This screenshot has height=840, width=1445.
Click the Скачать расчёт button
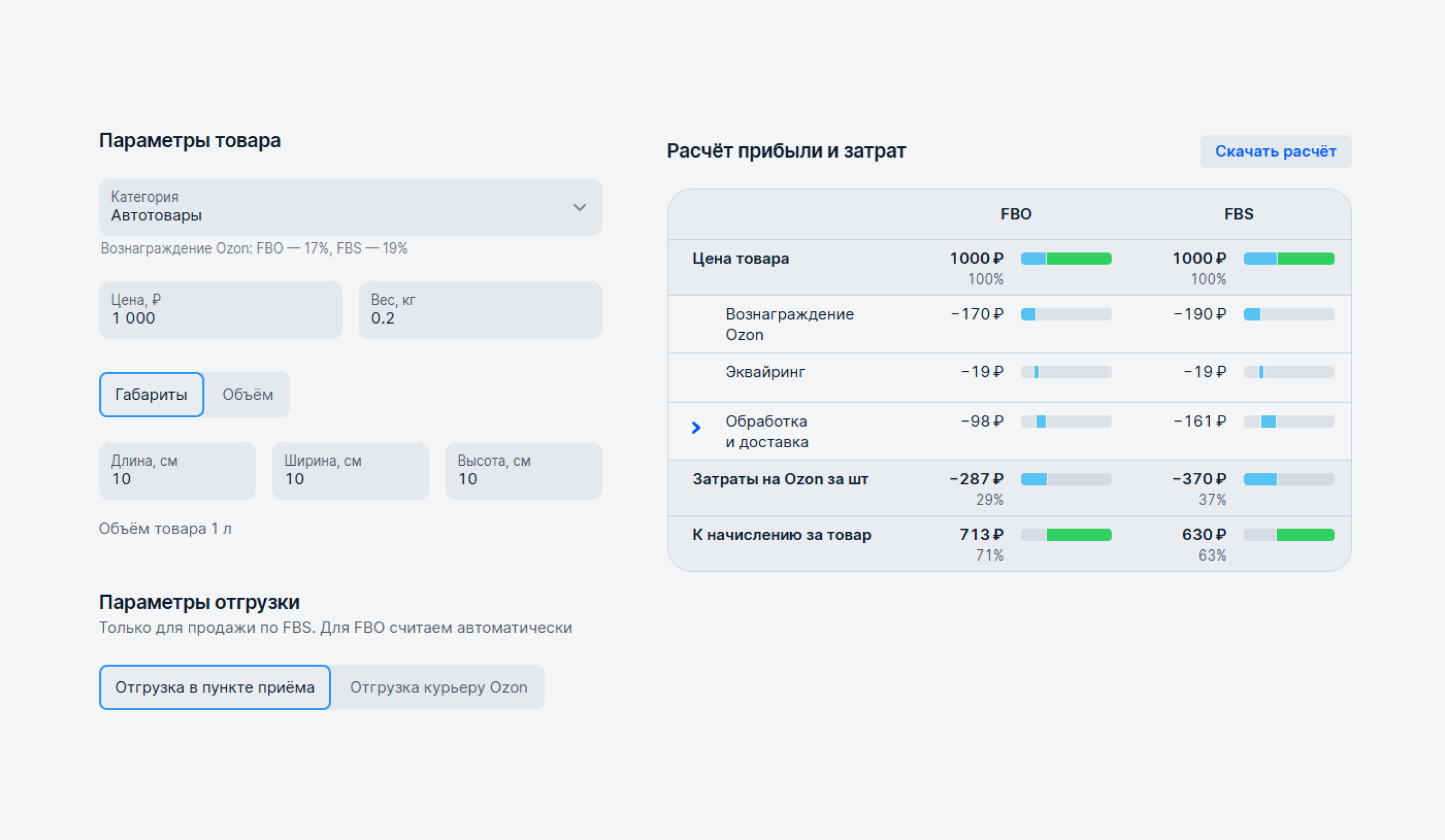[1275, 151]
